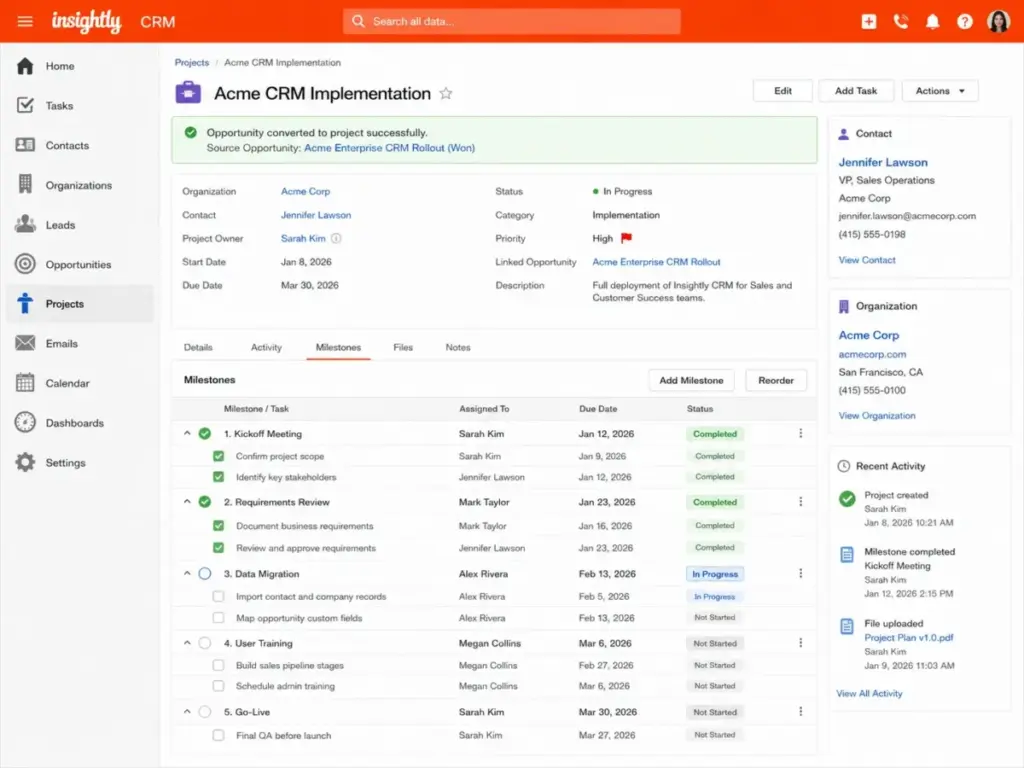The width and height of the screenshot is (1024, 768).
Task: Click the info icon beside Sarah Kim
Action: pyautogui.click(x=336, y=238)
